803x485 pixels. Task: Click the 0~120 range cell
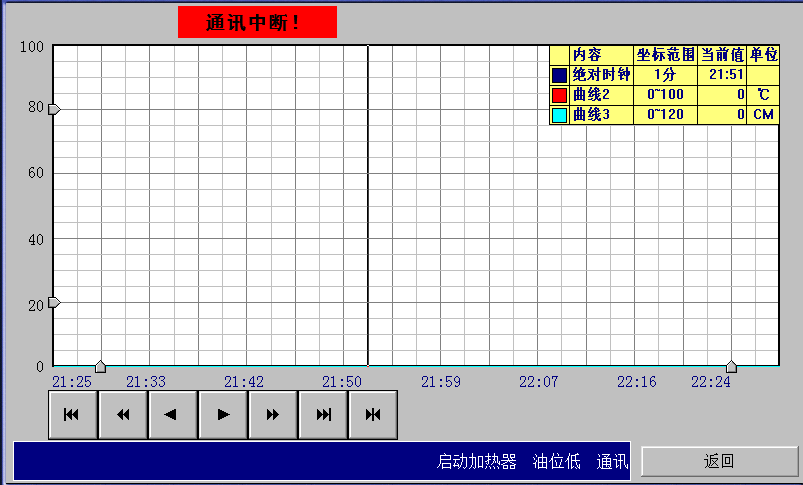[x=665, y=114]
